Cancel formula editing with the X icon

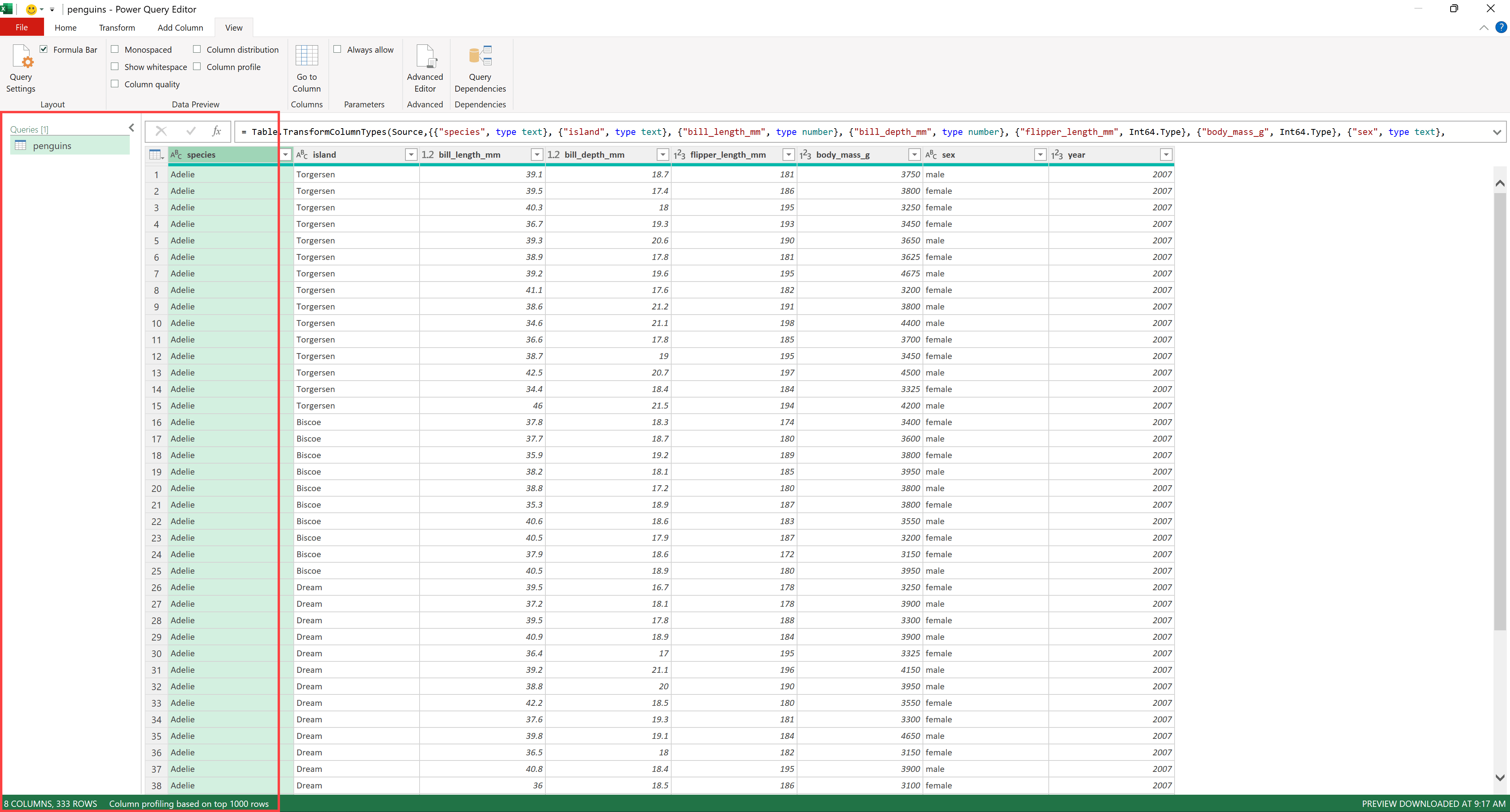pyautogui.click(x=161, y=131)
